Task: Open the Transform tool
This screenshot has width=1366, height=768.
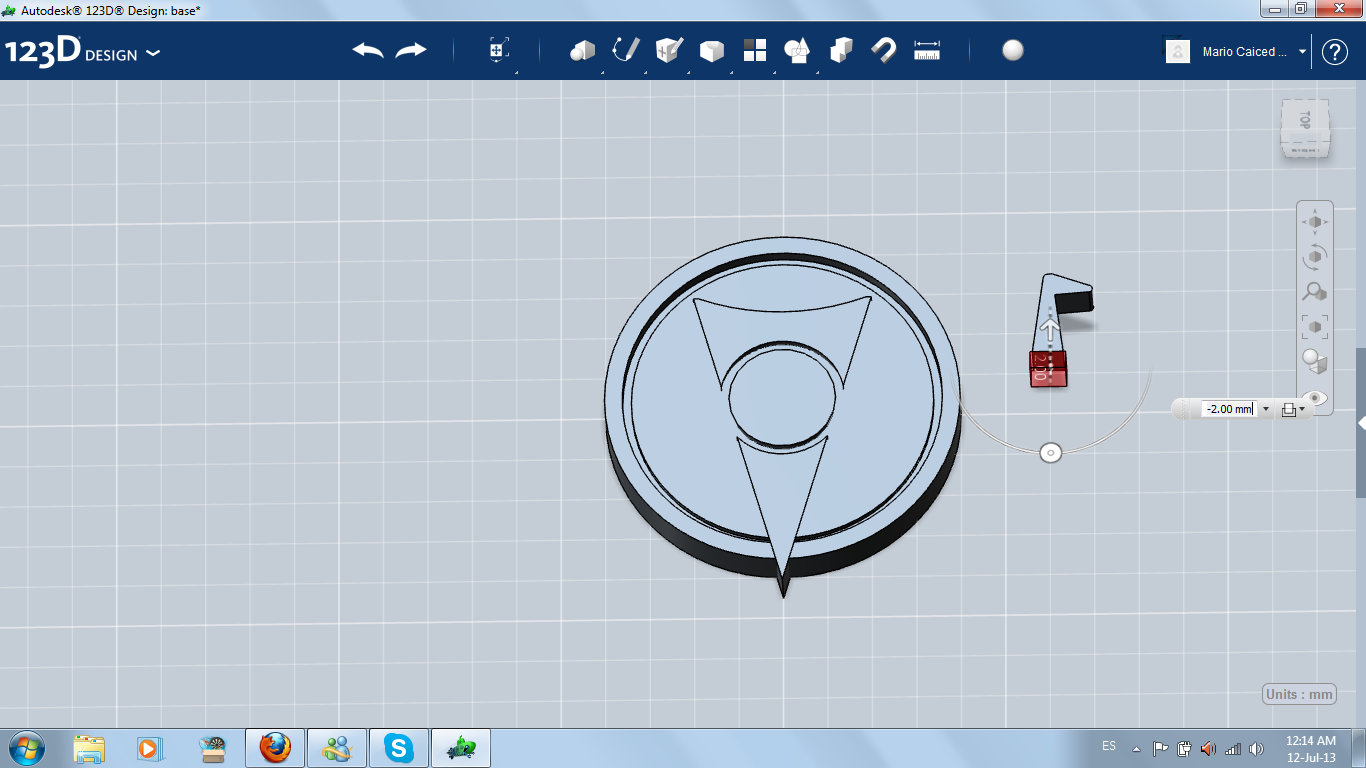Action: pos(499,51)
